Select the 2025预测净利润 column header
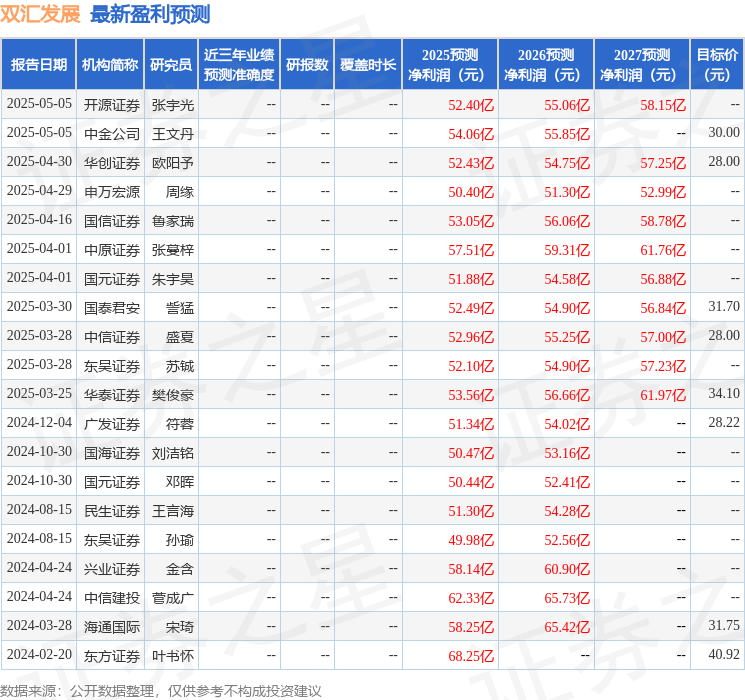The width and height of the screenshot is (745, 700). coord(450,65)
